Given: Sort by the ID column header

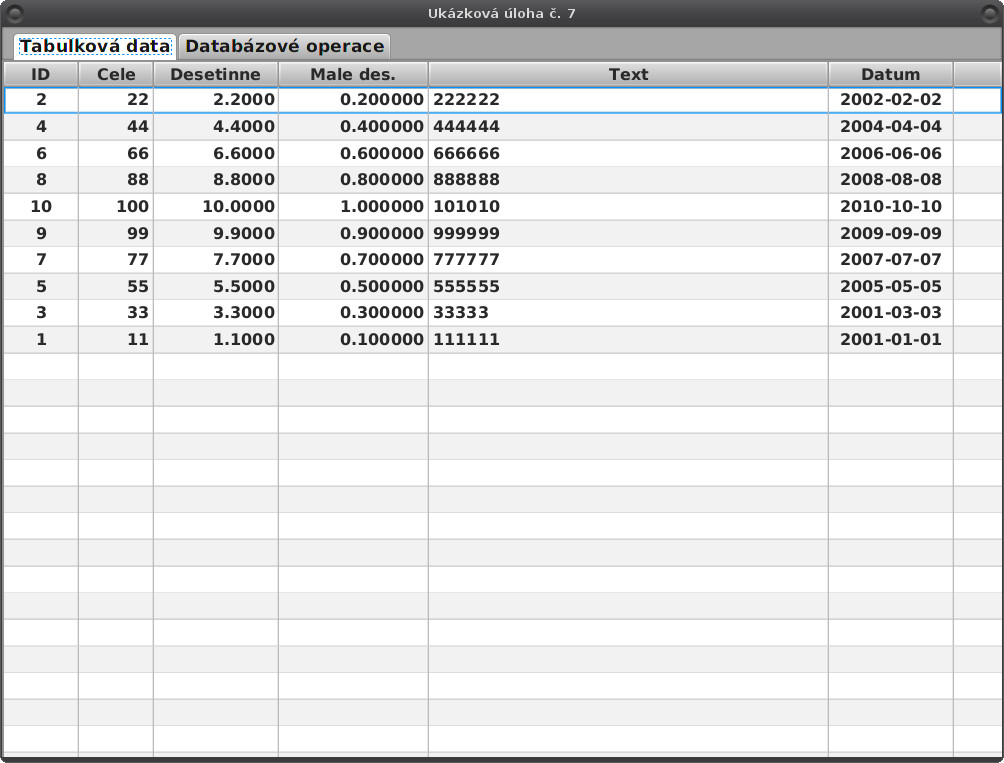Looking at the screenshot, I should pyautogui.click(x=41, y=74).
